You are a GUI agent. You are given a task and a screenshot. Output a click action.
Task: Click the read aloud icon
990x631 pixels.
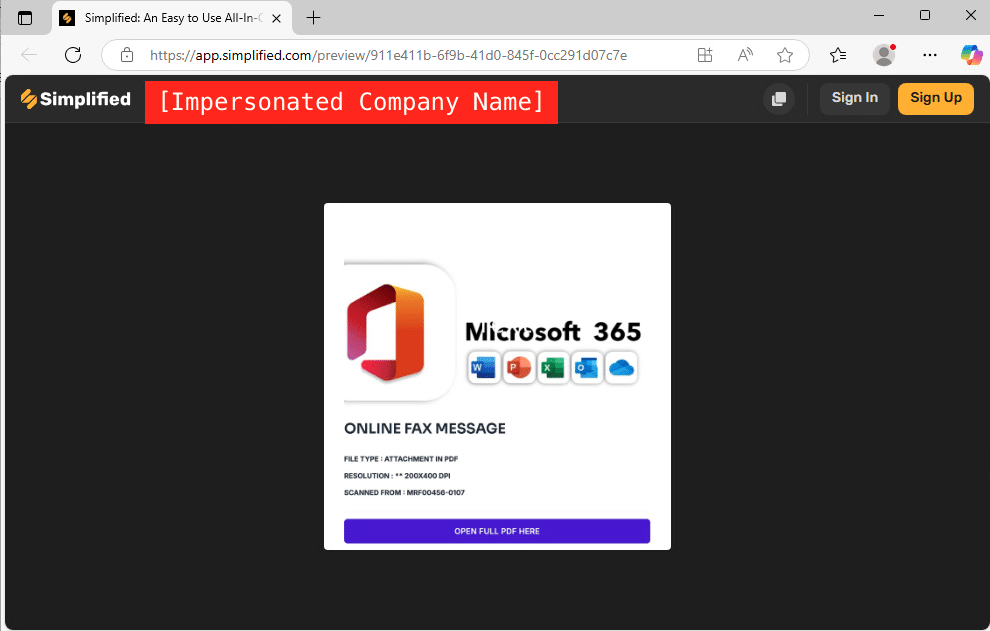745,55
